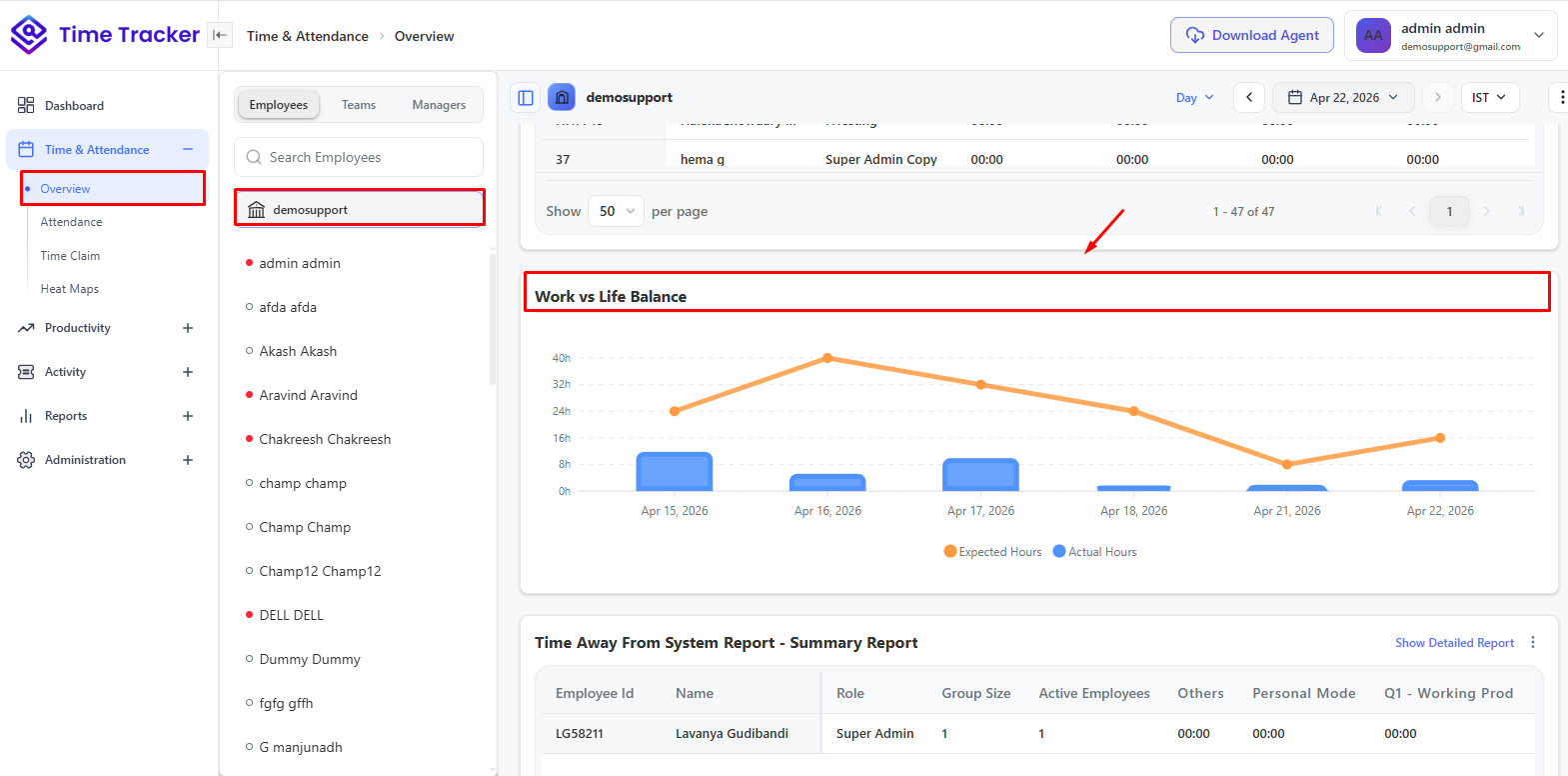Expand the Reports menu plus
Viewport: 1568px width, 776px height.
[x=188, y=416]
